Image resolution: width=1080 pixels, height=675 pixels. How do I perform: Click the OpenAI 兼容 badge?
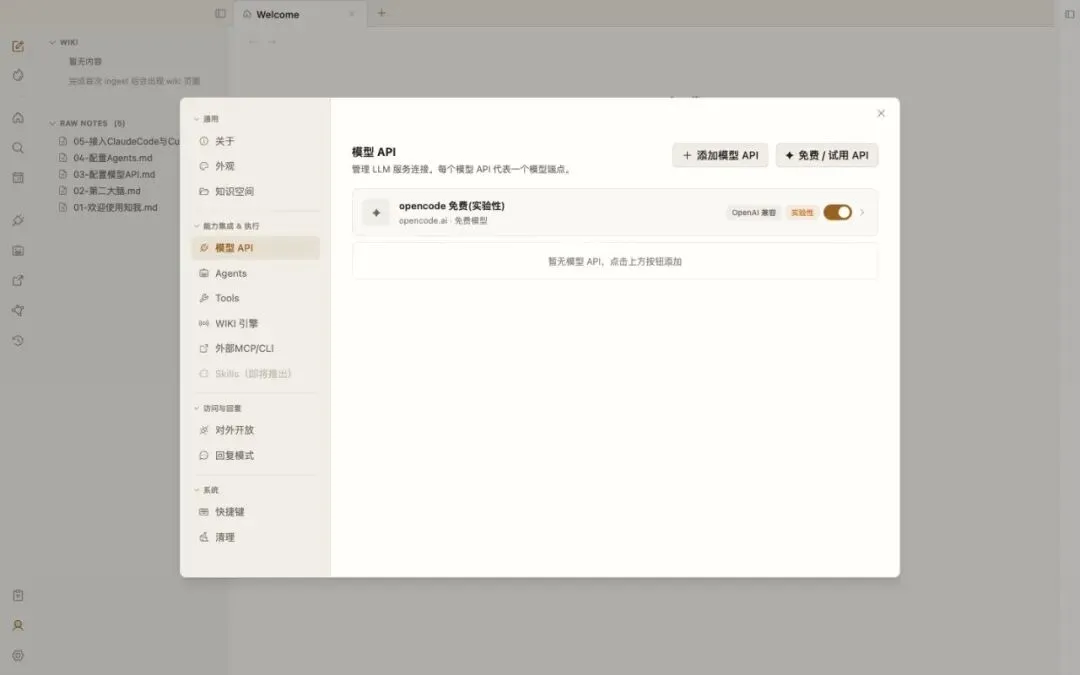click(x=754, y=213)
